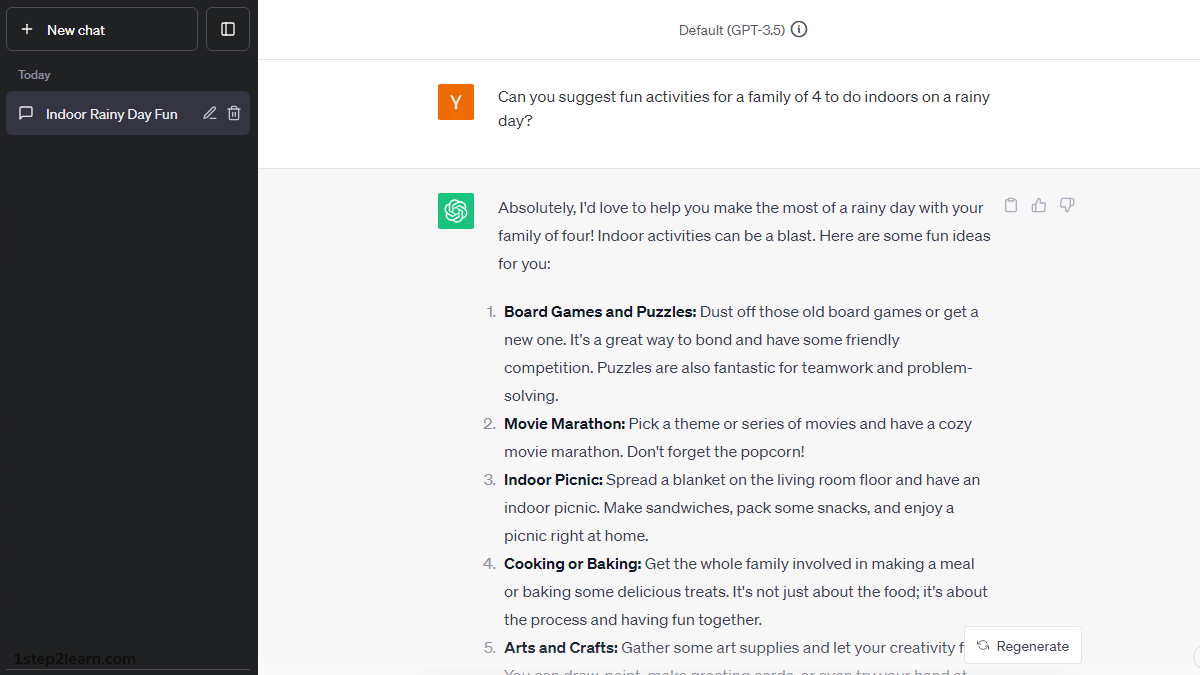
Task: Copy the response using the clipboard icon
Action: (1011, 205)
